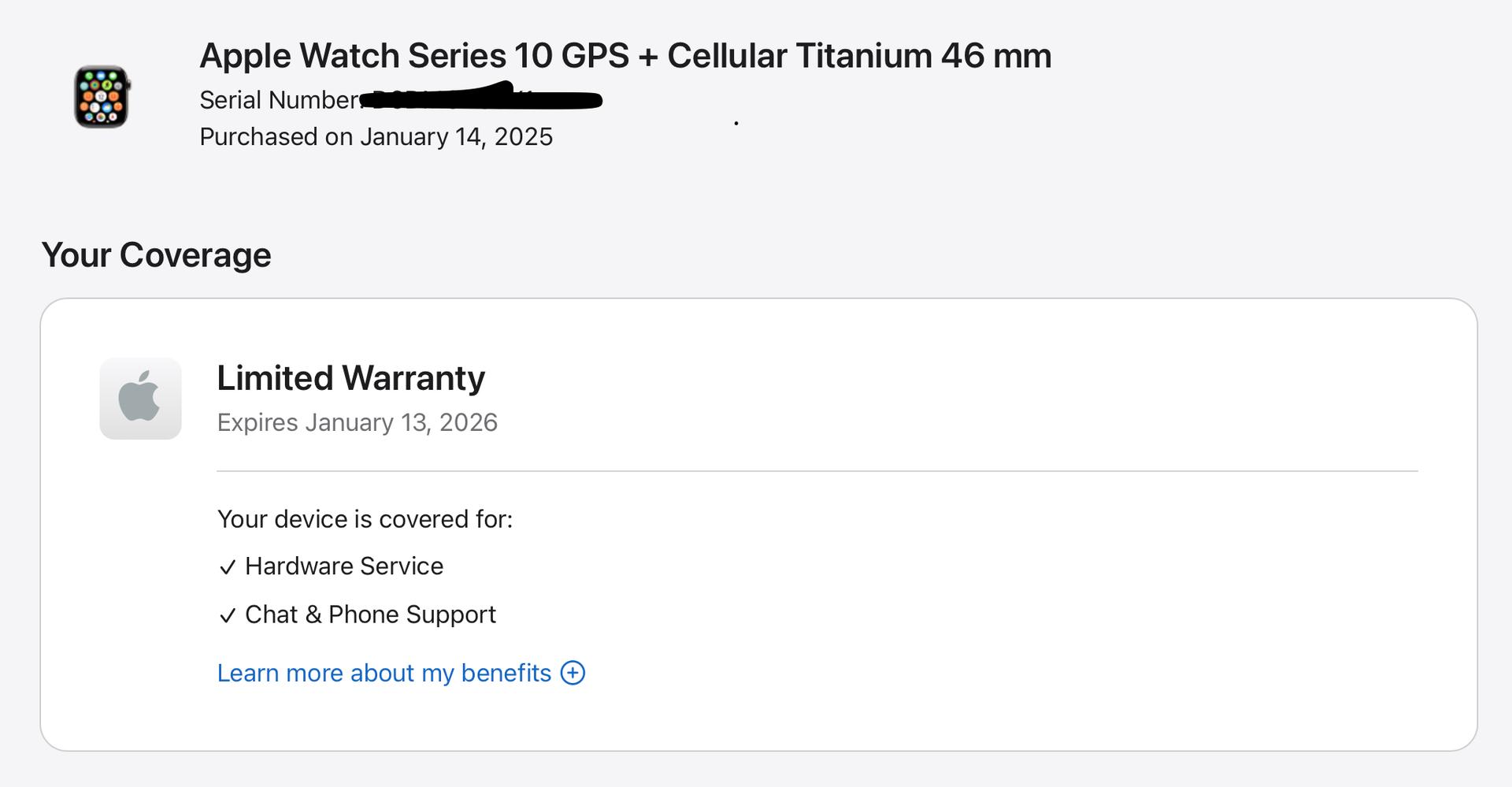Image resolution: width=1512 pixels, height=787 pixels.
Task: Click the divider line under Limited Warranty
Action: coord(817,471)
